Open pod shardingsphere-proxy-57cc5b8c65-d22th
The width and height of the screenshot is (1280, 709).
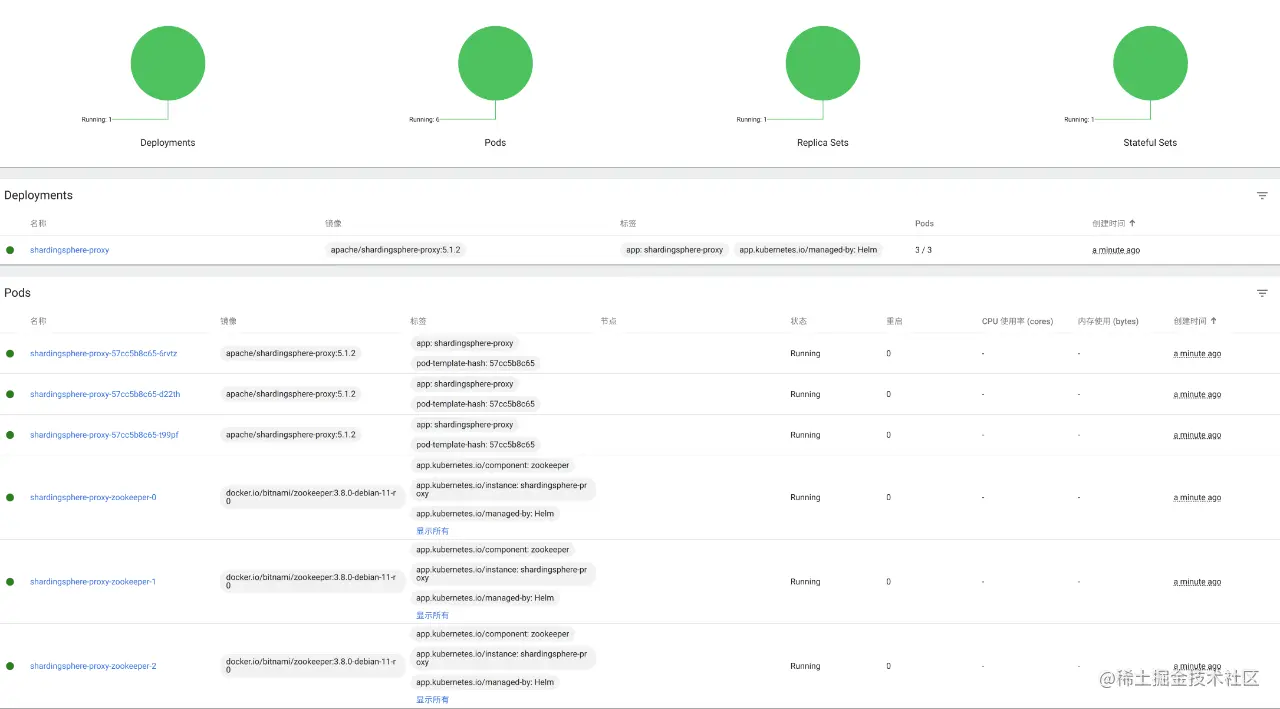click(105, 394)
